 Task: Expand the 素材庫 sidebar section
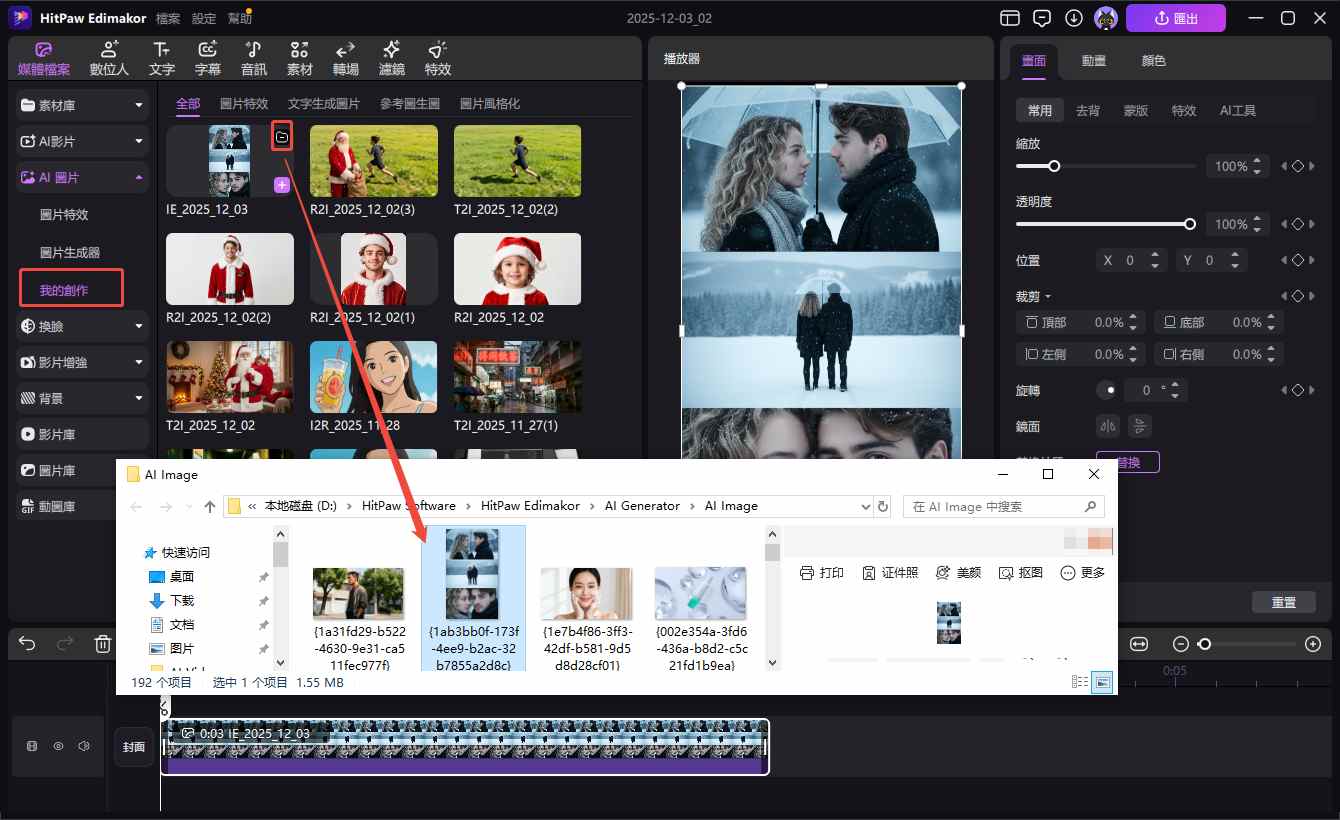pyautogui.click(x=139, y=105)
